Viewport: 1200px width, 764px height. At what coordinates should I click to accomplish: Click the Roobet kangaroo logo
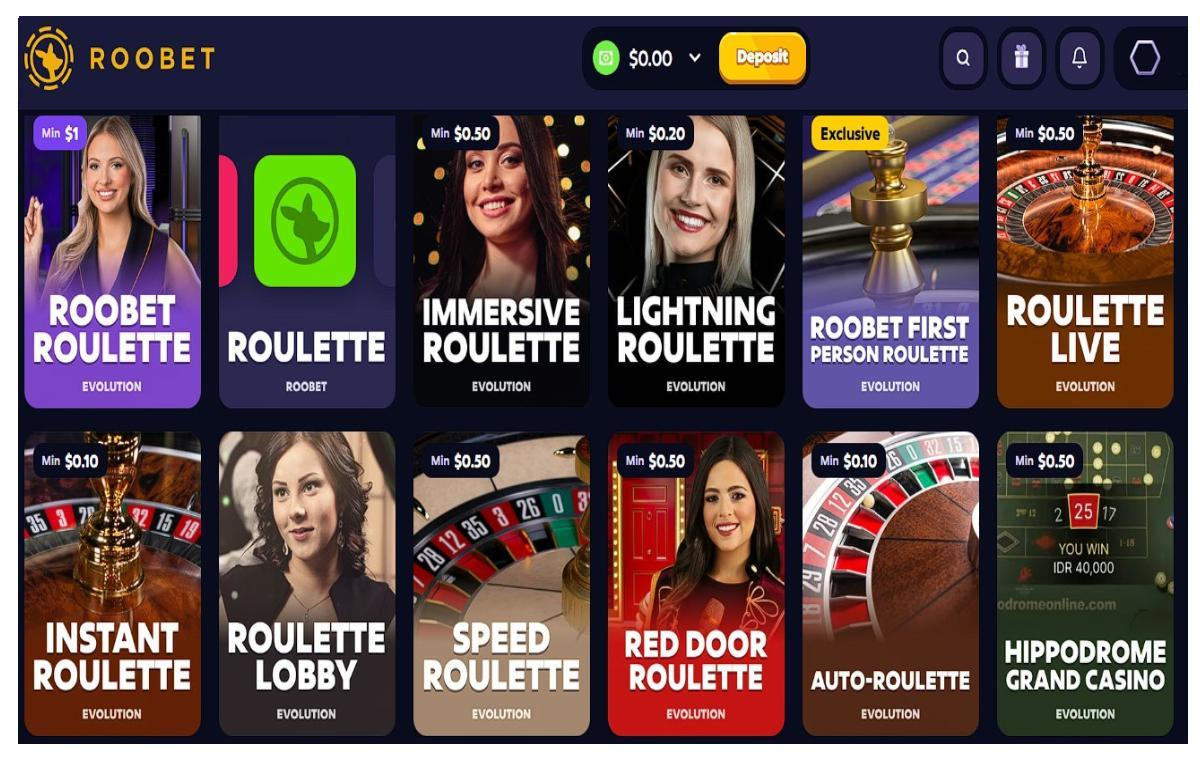pyautogui.click(x=49, y=58)
